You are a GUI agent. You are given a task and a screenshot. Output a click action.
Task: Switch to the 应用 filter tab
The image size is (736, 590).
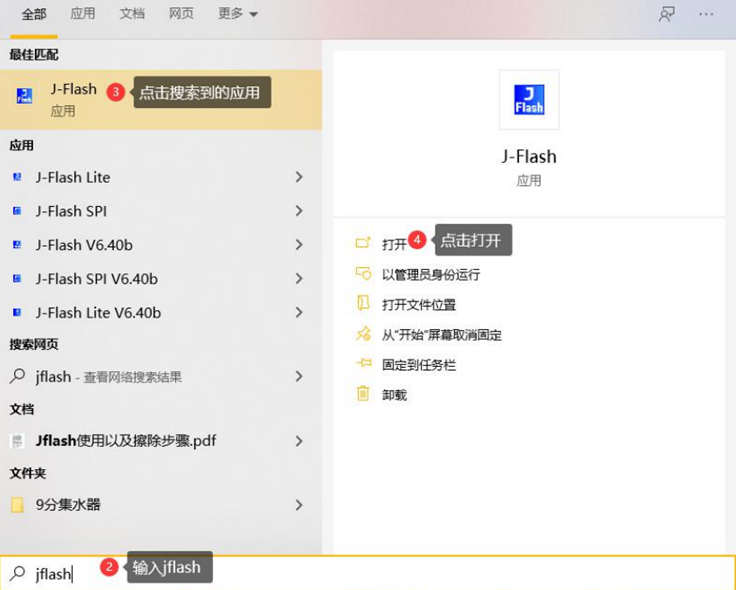(x=83, y=14)
